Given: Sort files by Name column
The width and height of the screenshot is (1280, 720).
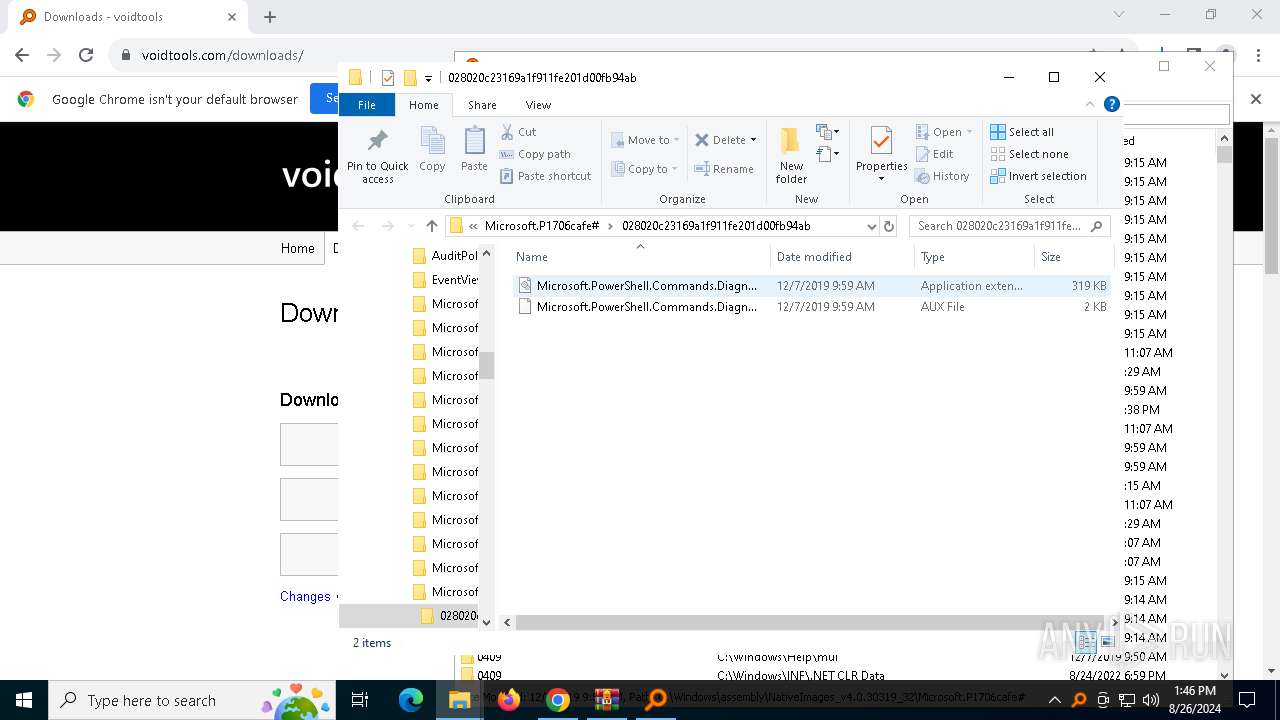Looking at the screenshot, I should [x=640, y=257].
